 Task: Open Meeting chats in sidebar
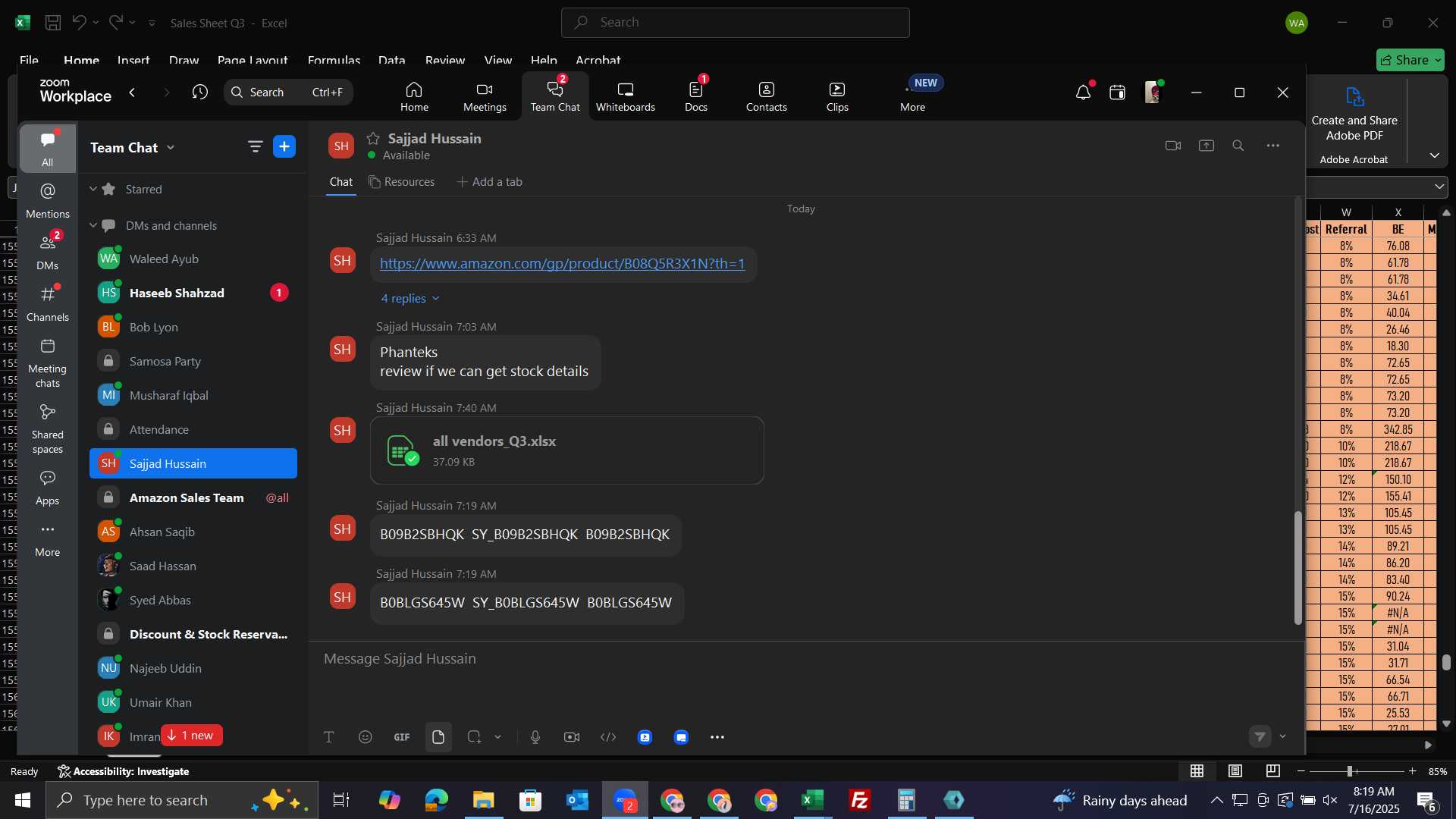[48, 362]
